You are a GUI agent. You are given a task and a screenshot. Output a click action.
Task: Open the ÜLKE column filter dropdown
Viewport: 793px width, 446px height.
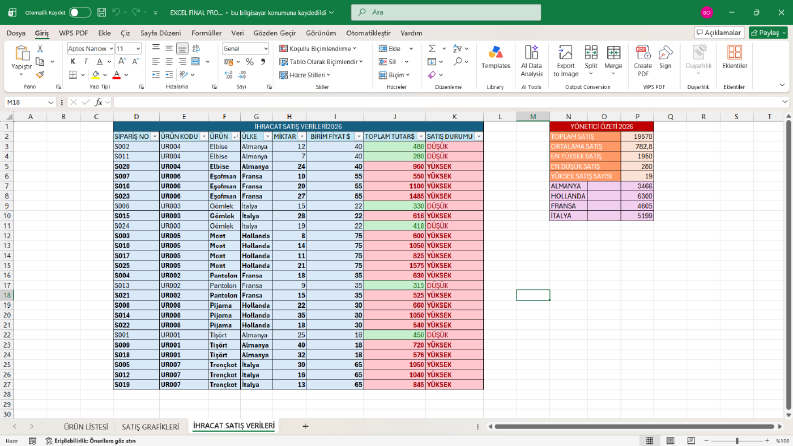coord(268,137)
